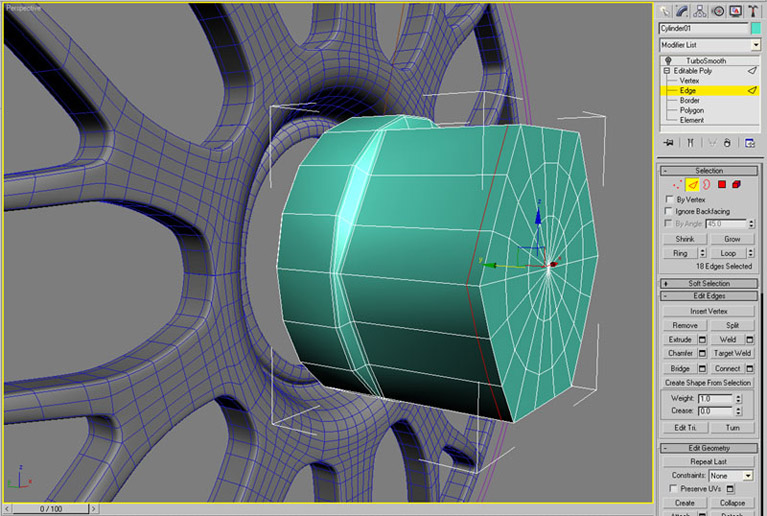Select the Vertex sub-object icon in Selection
767x516 pixels.
pos(677,185)
